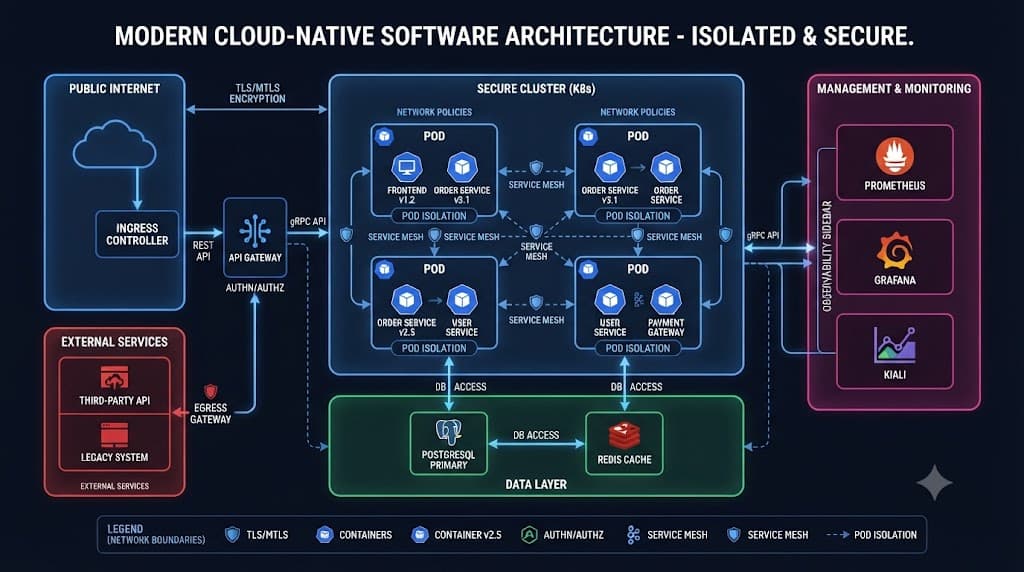This screenshot has height=572, width=1024.
Task: Click the TLS/MTLS shield icon in legend
Action: pos(232,535)
